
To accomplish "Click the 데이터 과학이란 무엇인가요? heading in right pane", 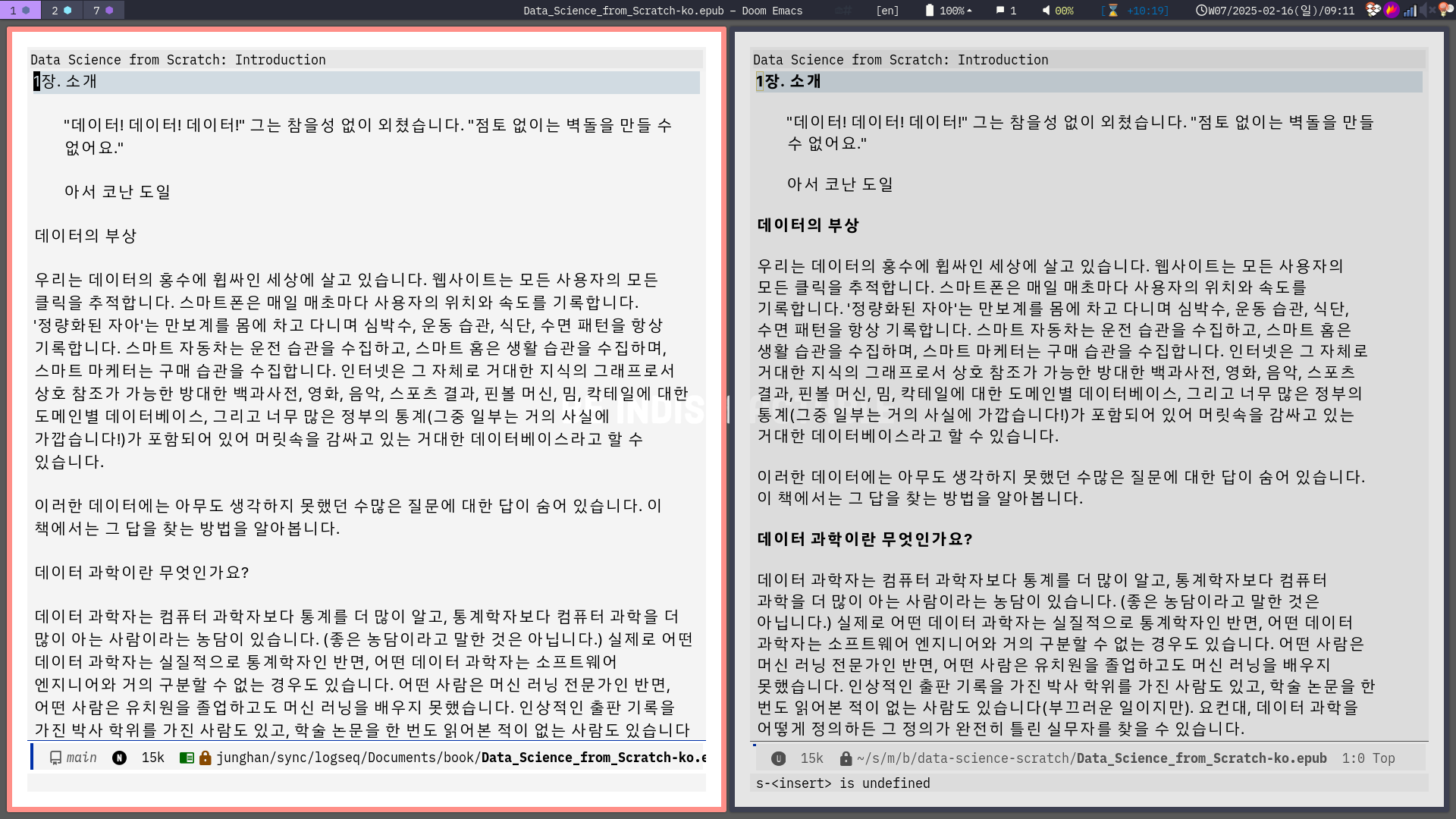I will coord(864,539).
